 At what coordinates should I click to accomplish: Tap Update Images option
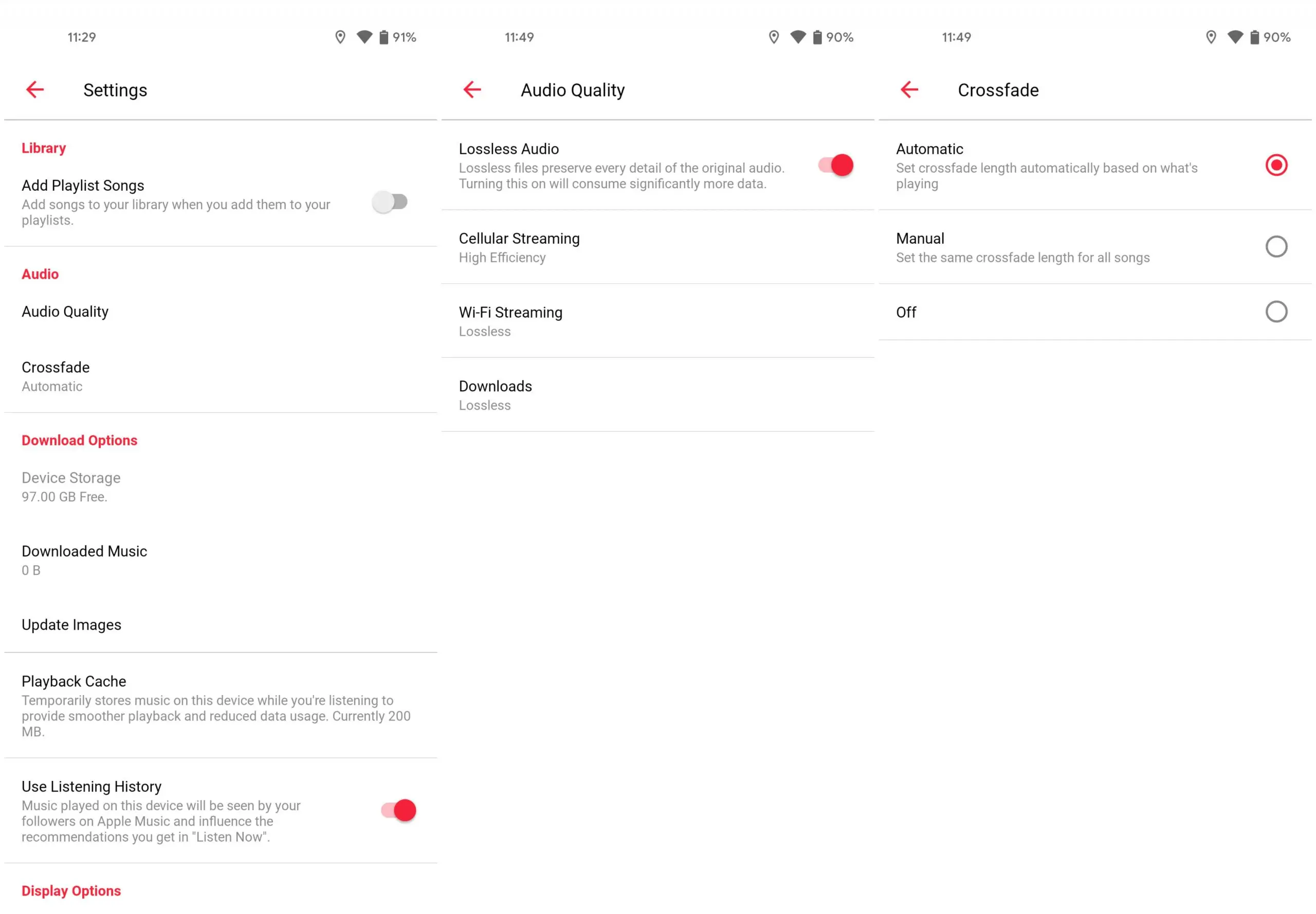coord(72,625)
